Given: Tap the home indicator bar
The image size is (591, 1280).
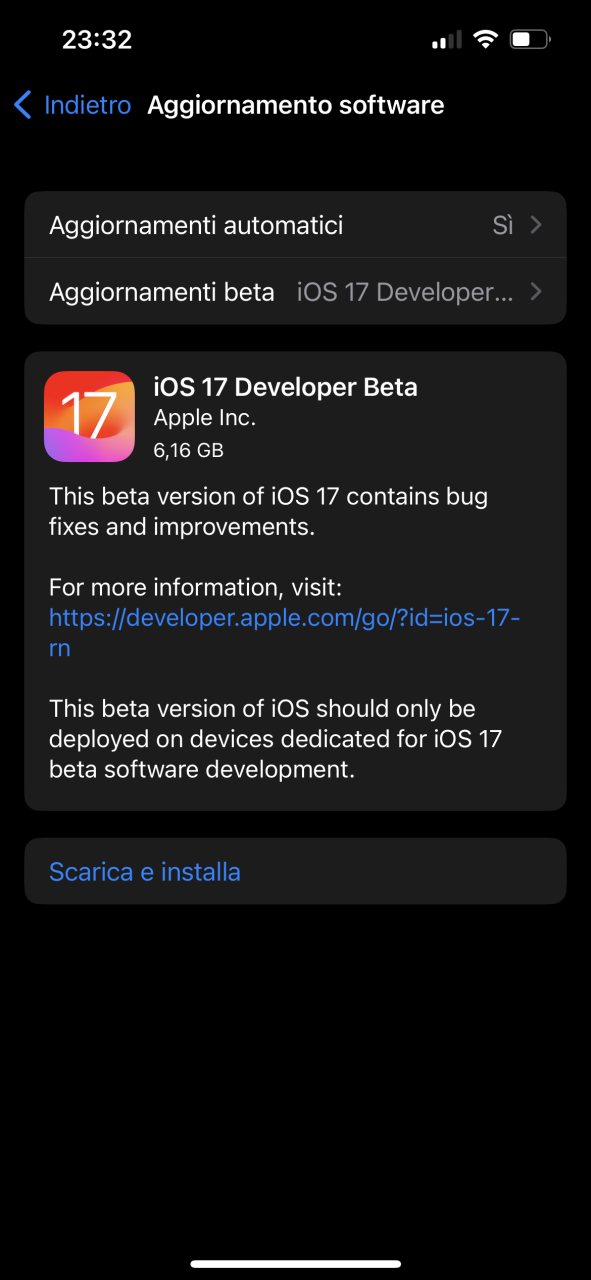Looking at the screenshot, I should tap(295, 1264).
